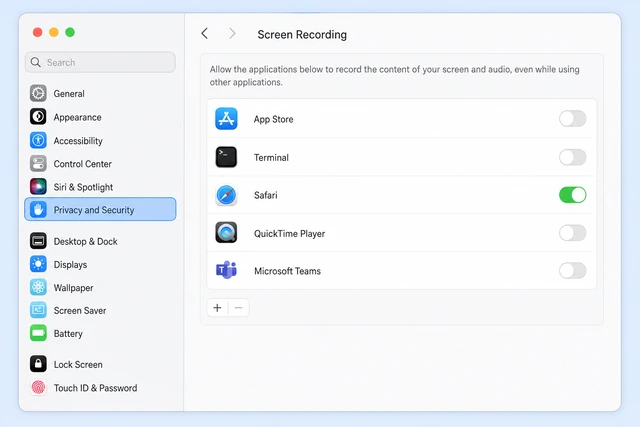Image resolution: width=640 pixels, height=427 pixels.
Task: Select Privacy and Security label
Action: pos(94,210)
